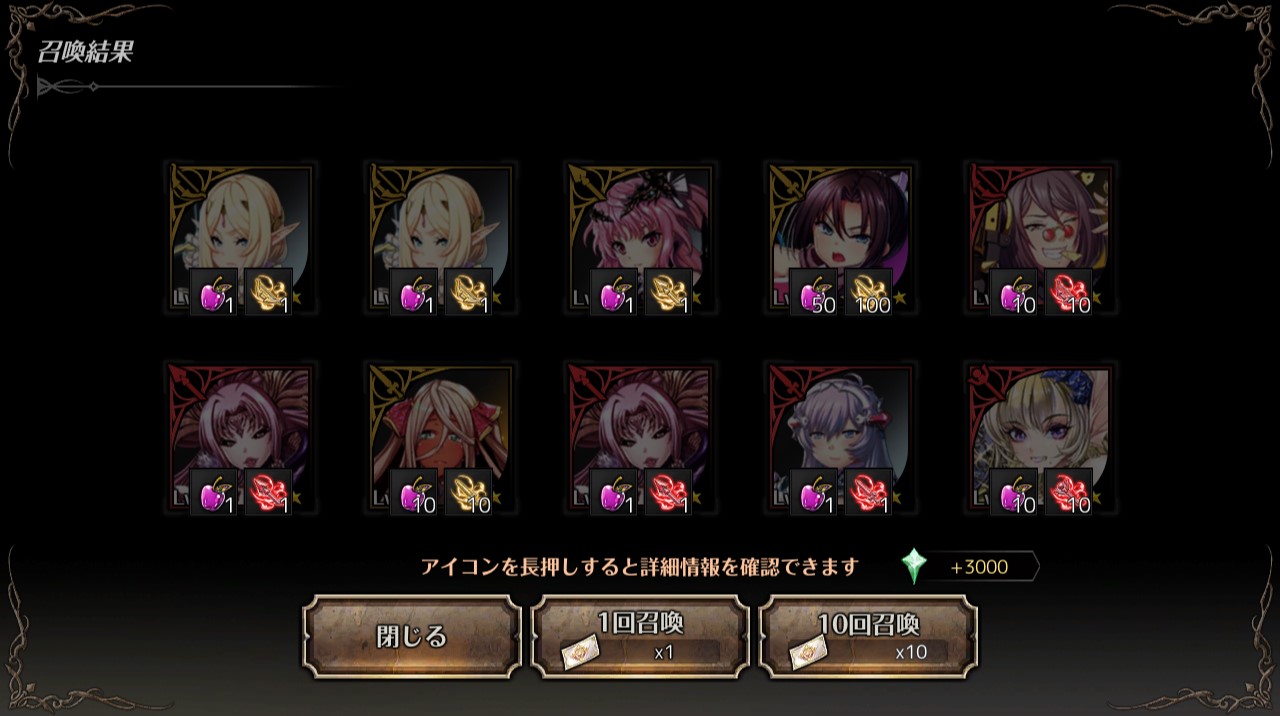Click red wing icon on winking character
The width and height of the screenshot is (1280, 716).
pos(1069,292)
